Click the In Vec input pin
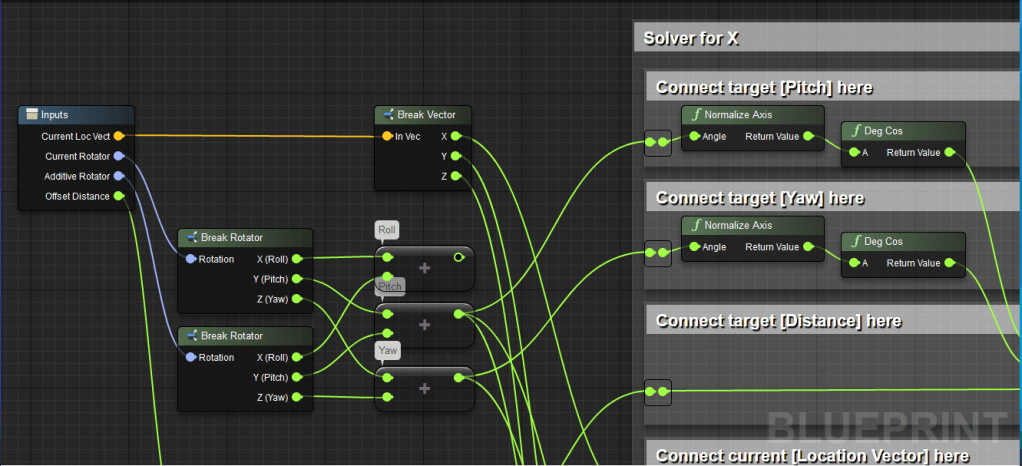 tap(387, 136)
